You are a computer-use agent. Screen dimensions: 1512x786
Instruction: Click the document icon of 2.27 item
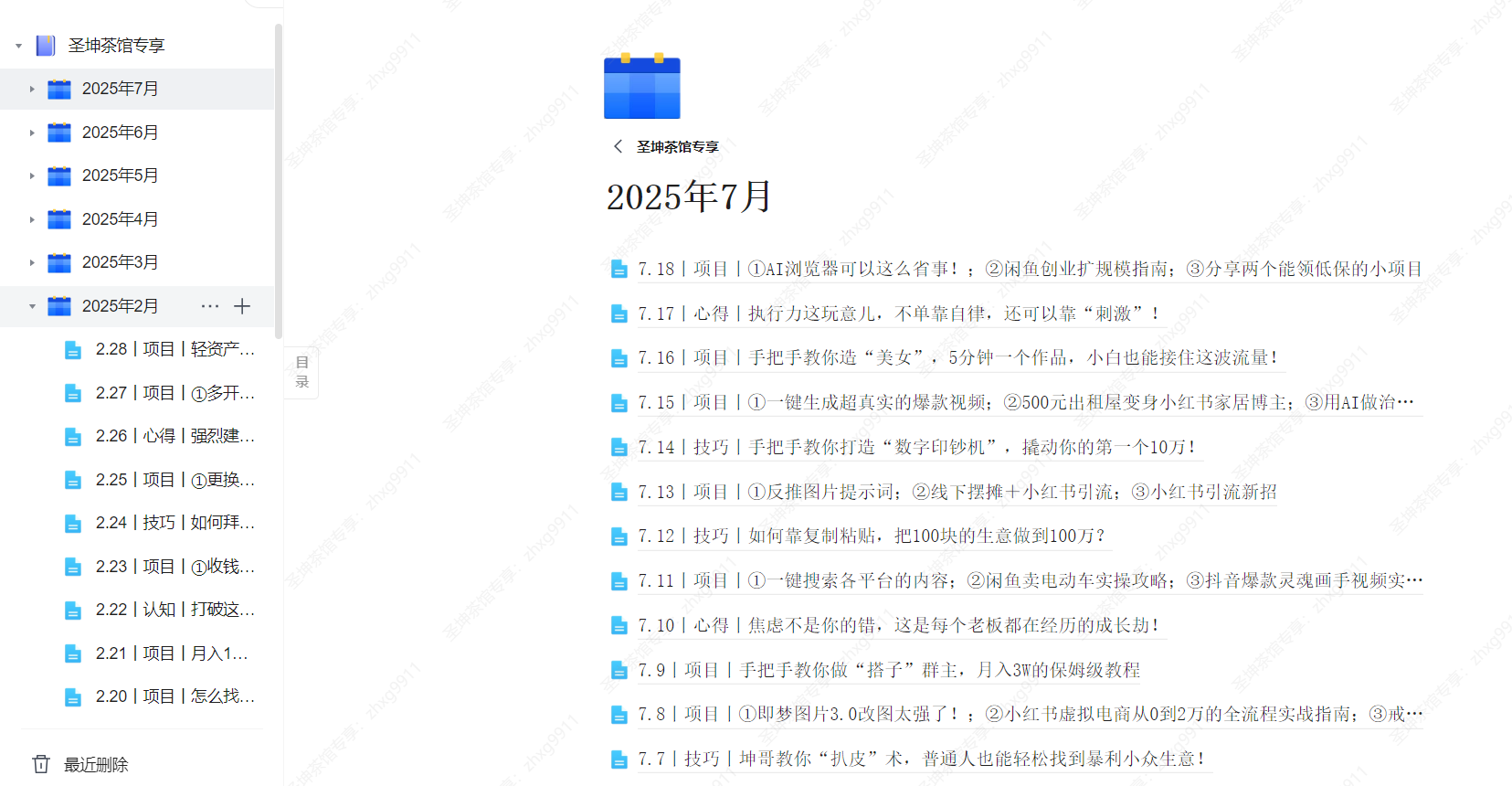(73, 393)
